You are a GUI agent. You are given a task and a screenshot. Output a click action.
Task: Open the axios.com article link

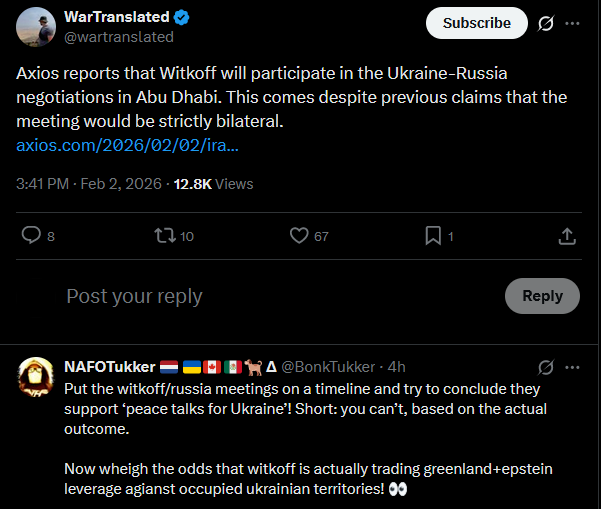pos(127,146)
